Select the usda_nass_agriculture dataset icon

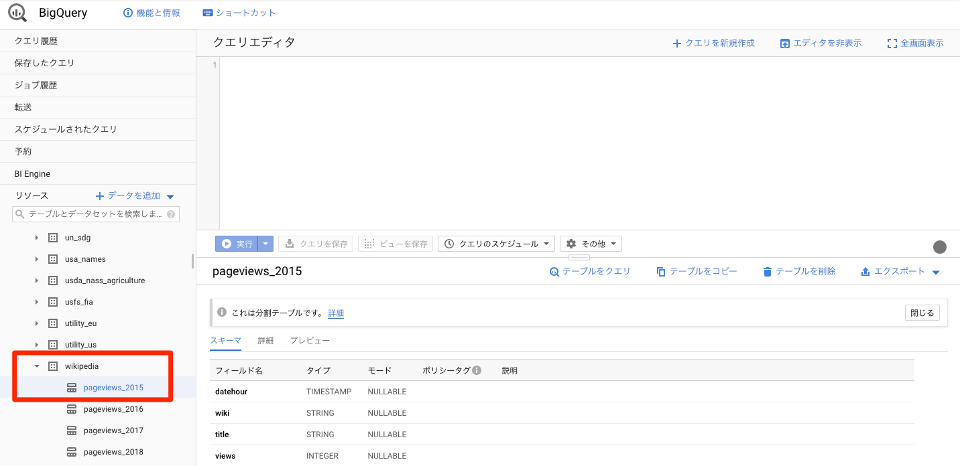point(53,280)
